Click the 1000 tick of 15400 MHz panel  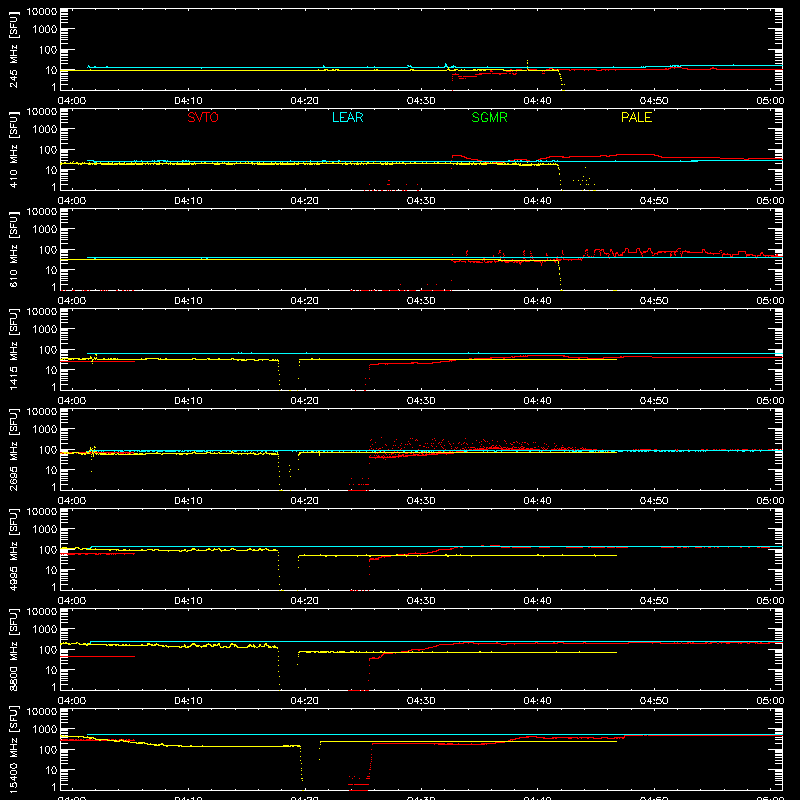[45, 730]
